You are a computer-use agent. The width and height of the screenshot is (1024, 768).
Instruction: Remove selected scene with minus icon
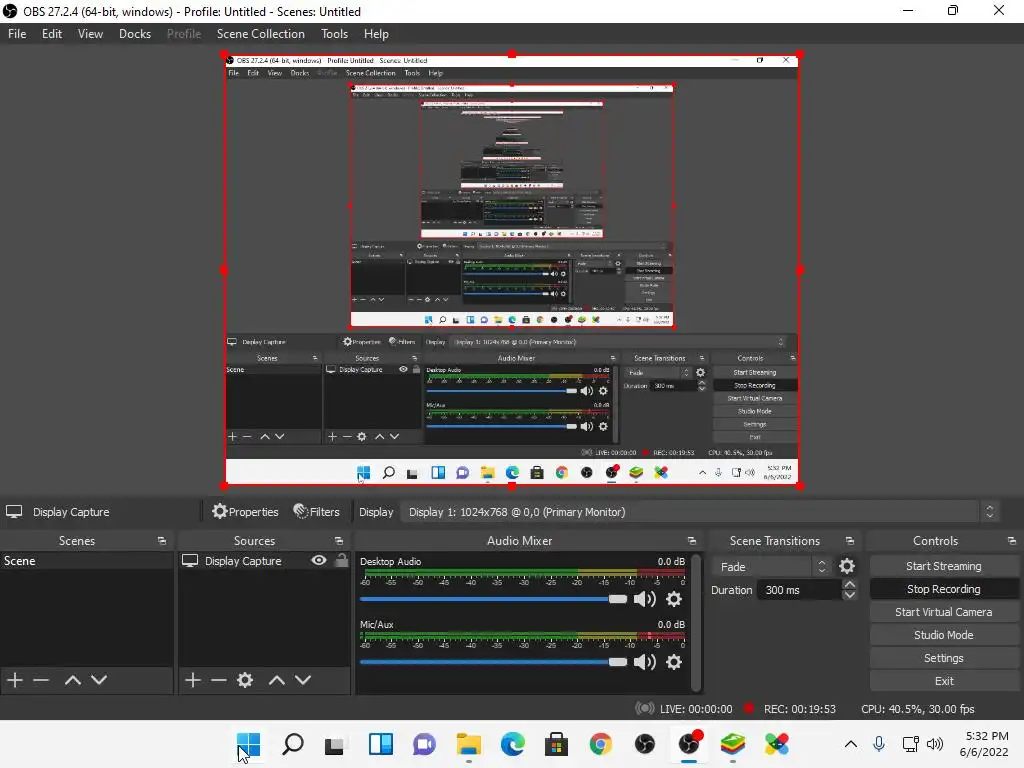[41, 680]
